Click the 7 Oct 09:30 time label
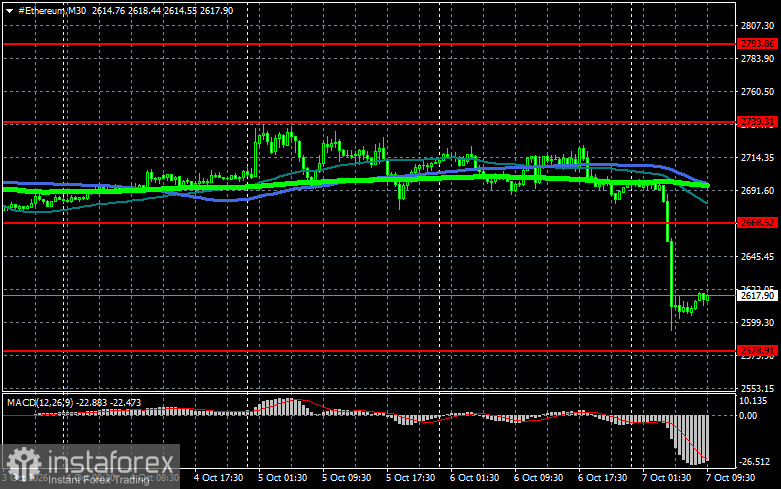 [x=730, y=478]
